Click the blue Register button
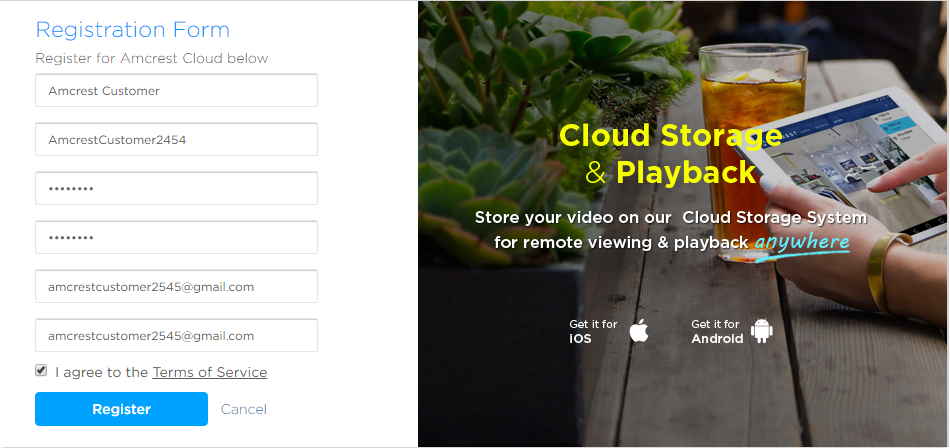The width and height of the screenshot is (950, 448). [x=121, y=409]
